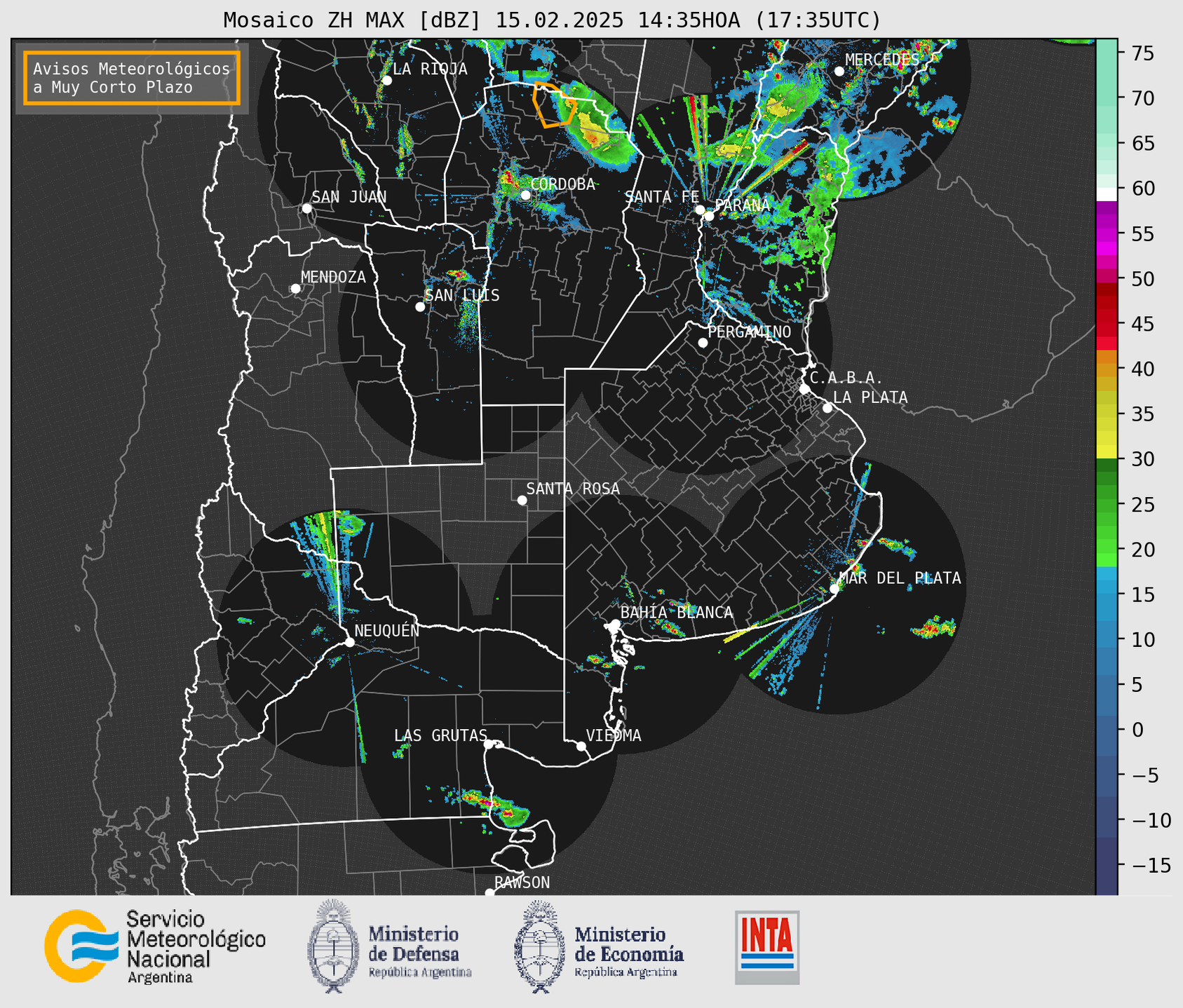Click the orange warning polygon north of Córdoba

coord(554,104)
